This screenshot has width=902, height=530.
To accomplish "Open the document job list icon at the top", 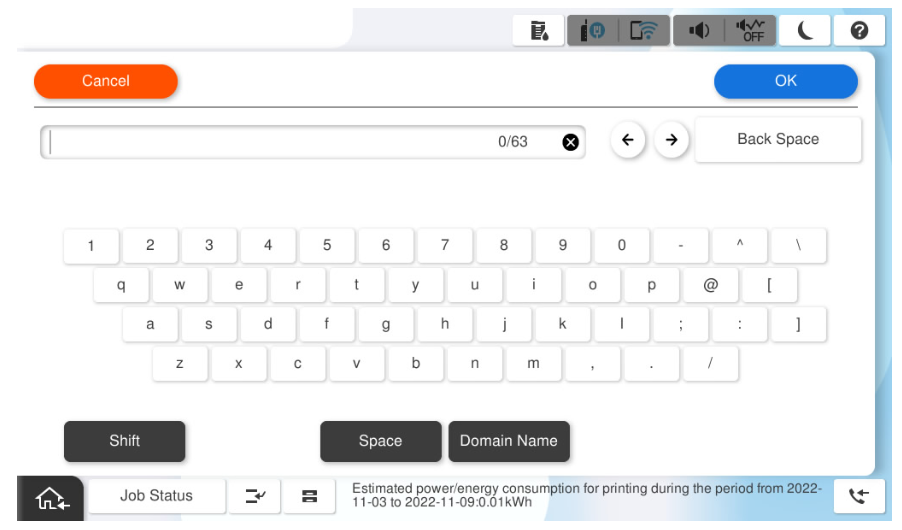I will (539, 31).
